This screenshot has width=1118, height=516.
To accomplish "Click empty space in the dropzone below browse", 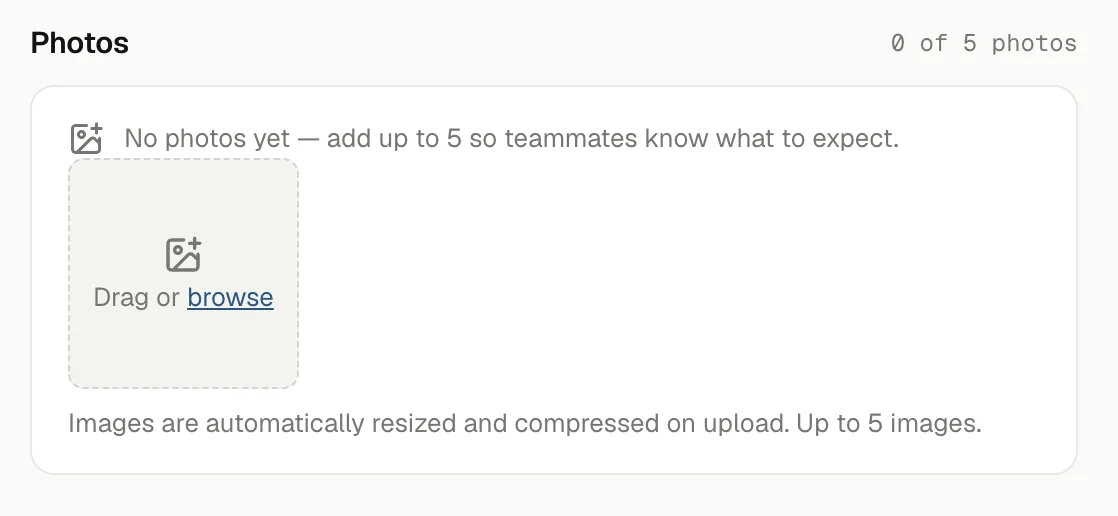I will [x=183, y=351].
